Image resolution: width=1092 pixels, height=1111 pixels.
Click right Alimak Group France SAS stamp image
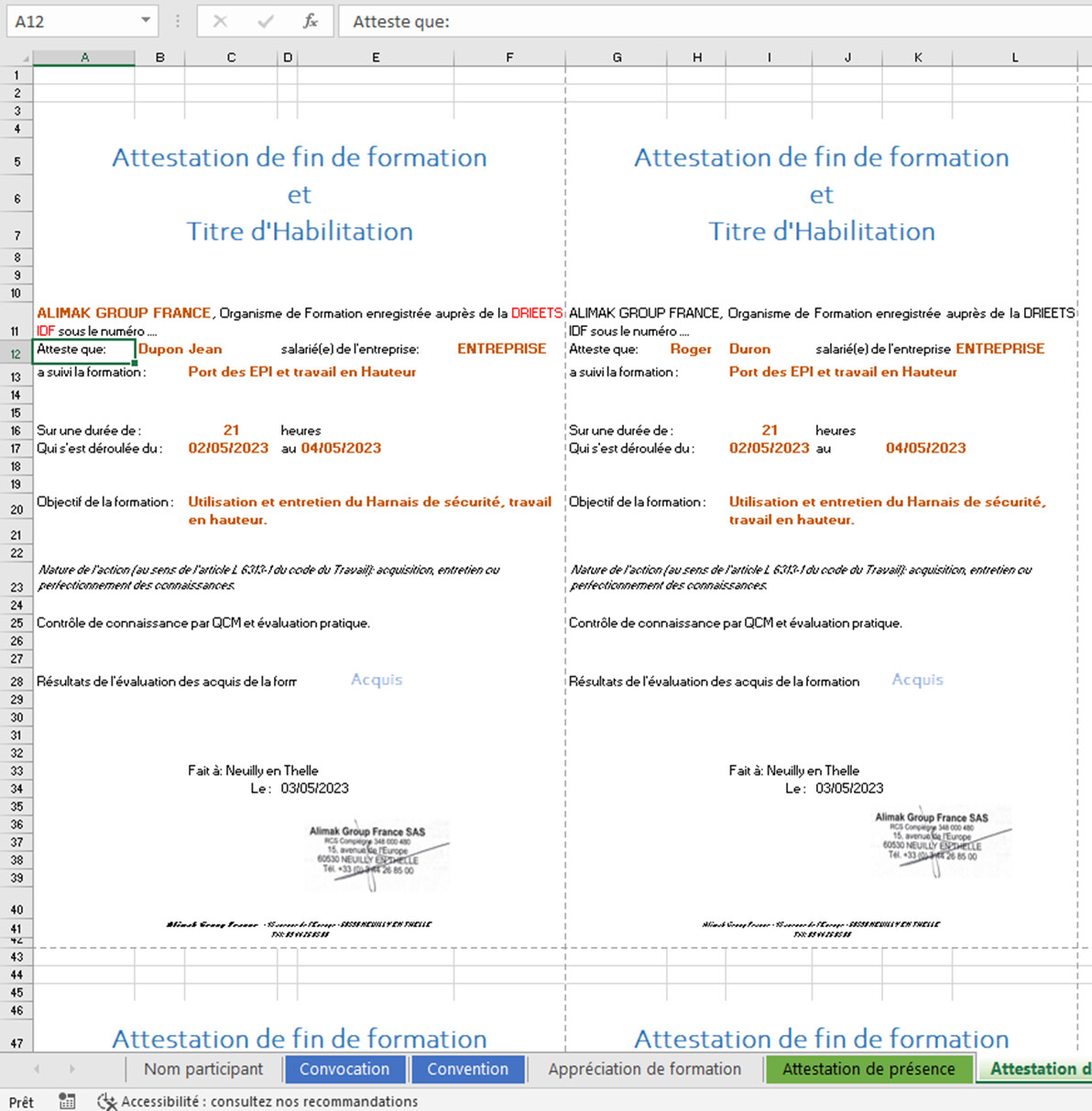[x=942, y=843]
